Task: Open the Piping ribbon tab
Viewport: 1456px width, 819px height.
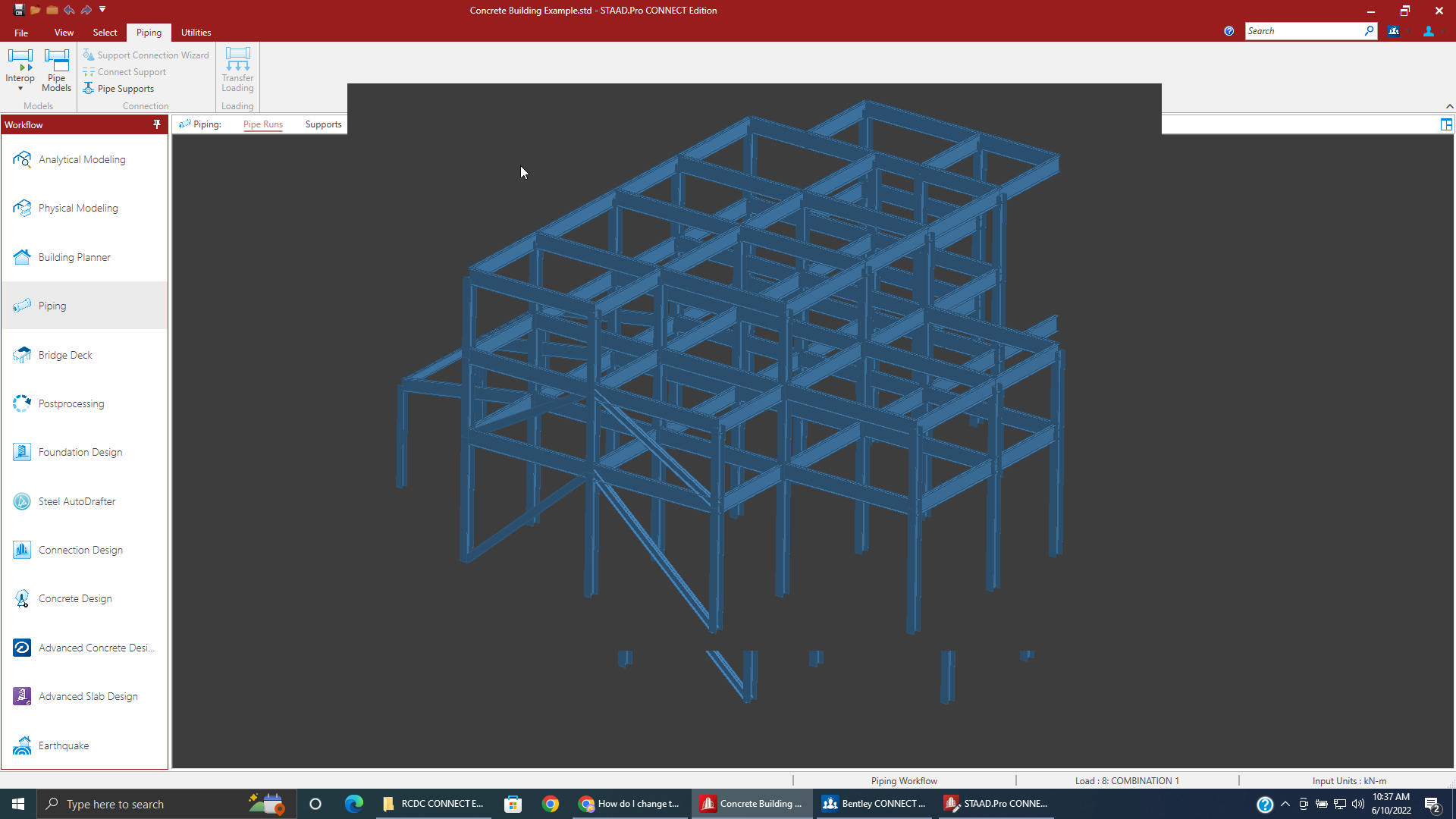Action: click(149, 33)
